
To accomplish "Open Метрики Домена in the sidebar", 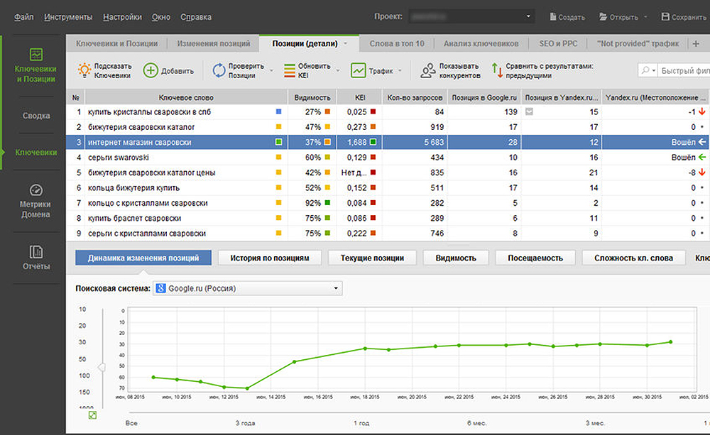I will tap(36, 198).
